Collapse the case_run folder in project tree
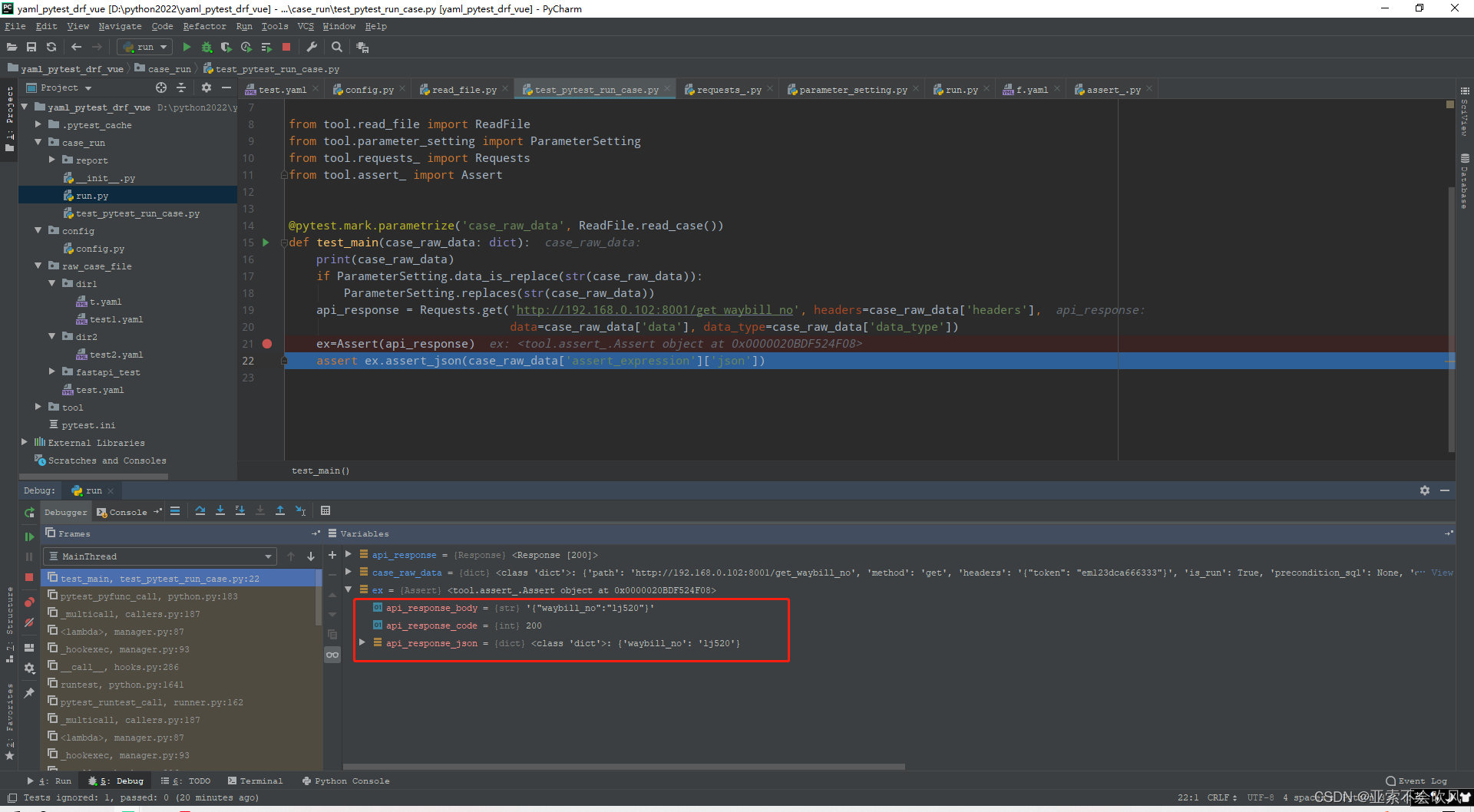Viewport: 1474px width, 812px height. coord(38,143)
